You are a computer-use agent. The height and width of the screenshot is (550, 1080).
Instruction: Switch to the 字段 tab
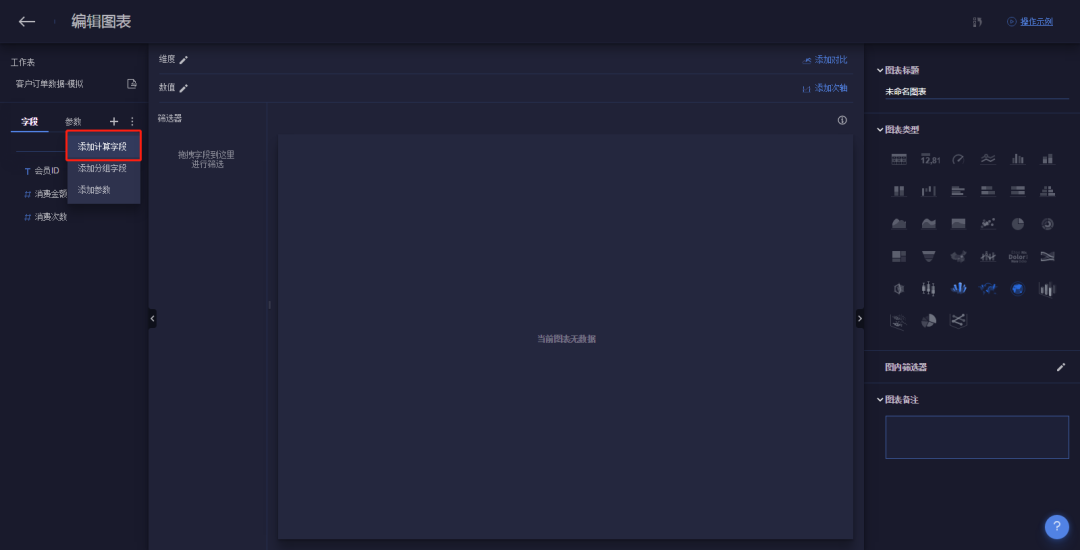(x=30, y=121)
